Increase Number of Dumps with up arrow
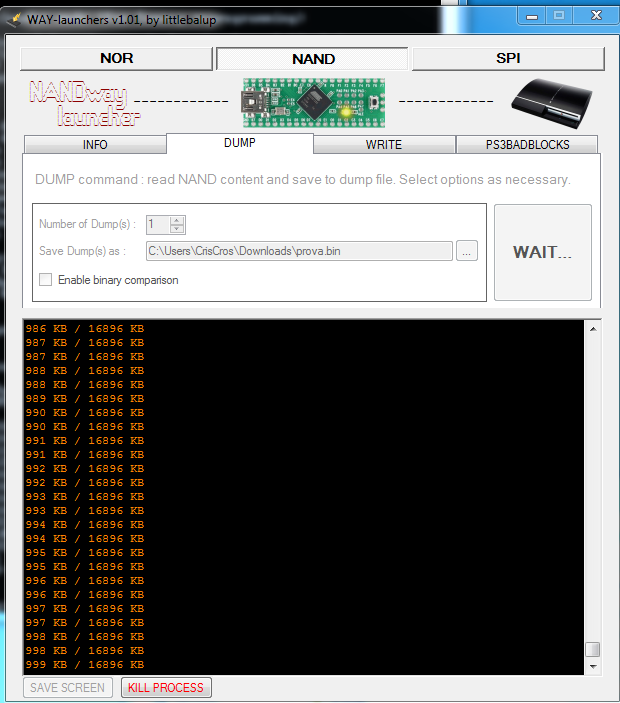The image size is (620, 703). [177, 221]
